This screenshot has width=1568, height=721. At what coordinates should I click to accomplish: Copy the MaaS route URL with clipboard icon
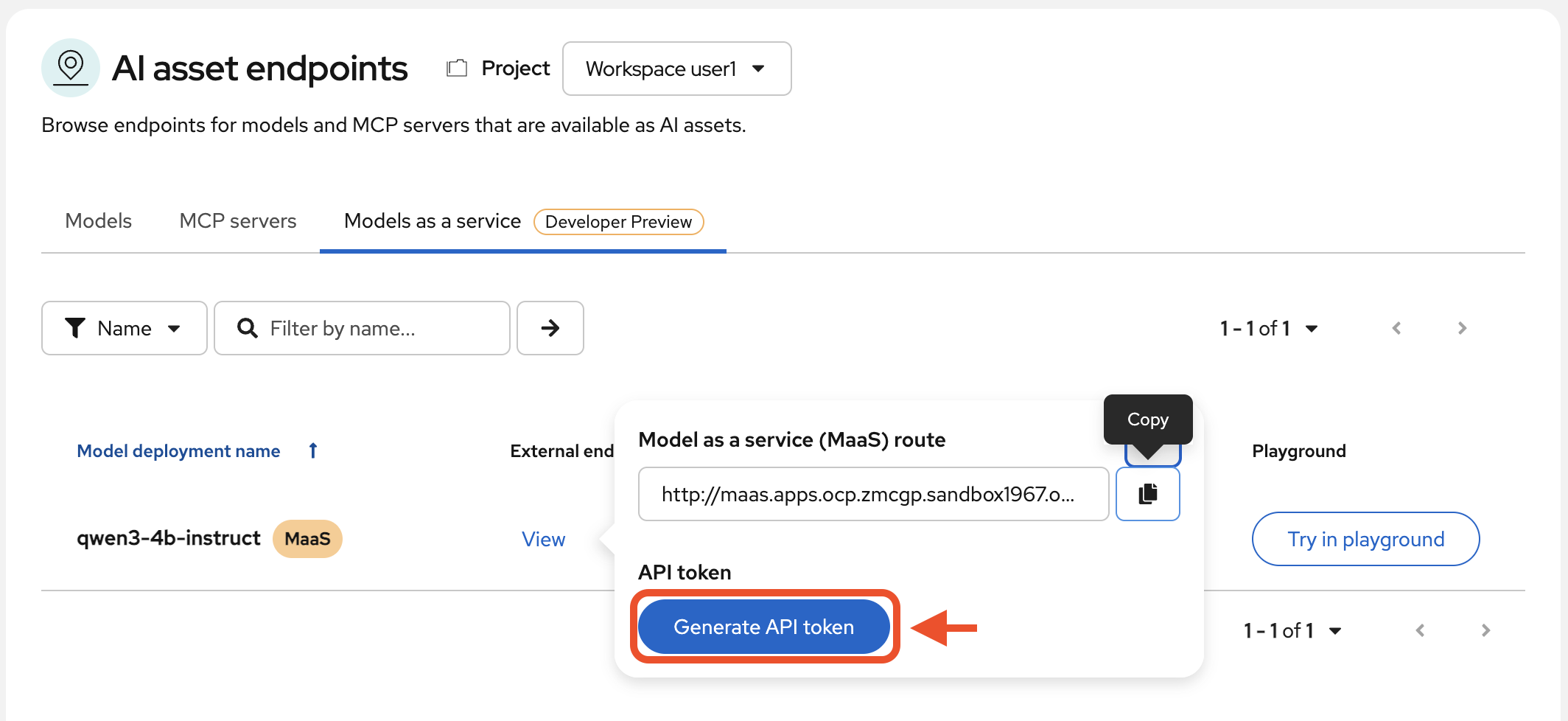pos(1148,494)
